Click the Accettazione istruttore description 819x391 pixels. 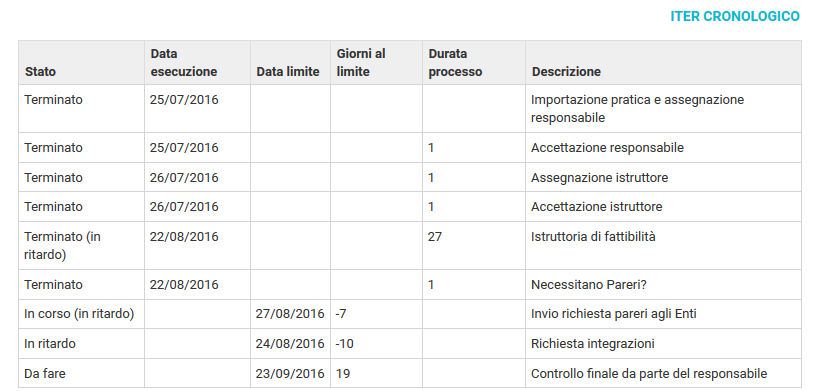pos(596,207)
